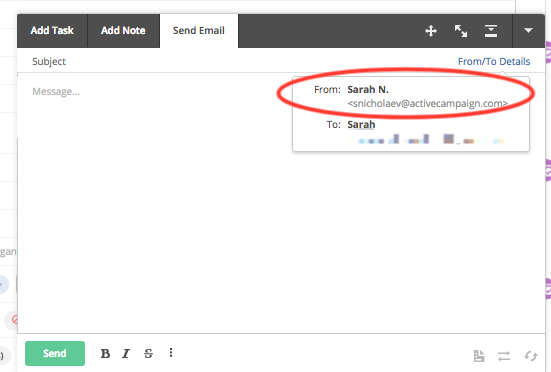Image resolution: width=551 pixels, height=372 pixels.
Task: Open the Sarah recipient contact link
Action: tap(361, 125)
